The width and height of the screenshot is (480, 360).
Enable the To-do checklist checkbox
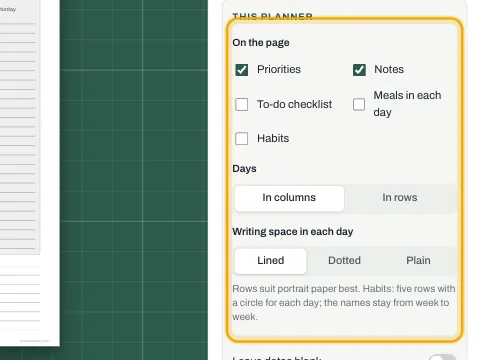tap(241, 104)
